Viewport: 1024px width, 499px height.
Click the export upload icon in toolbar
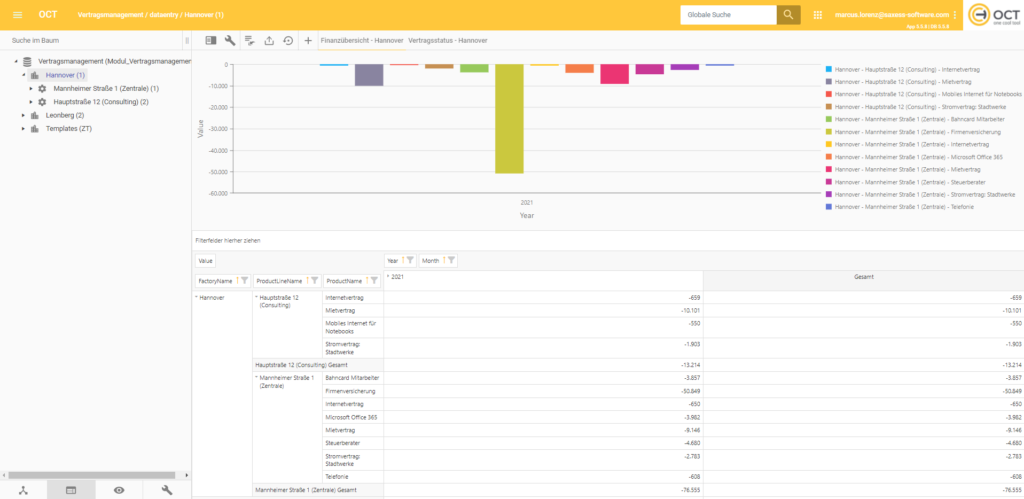point(268,41)
